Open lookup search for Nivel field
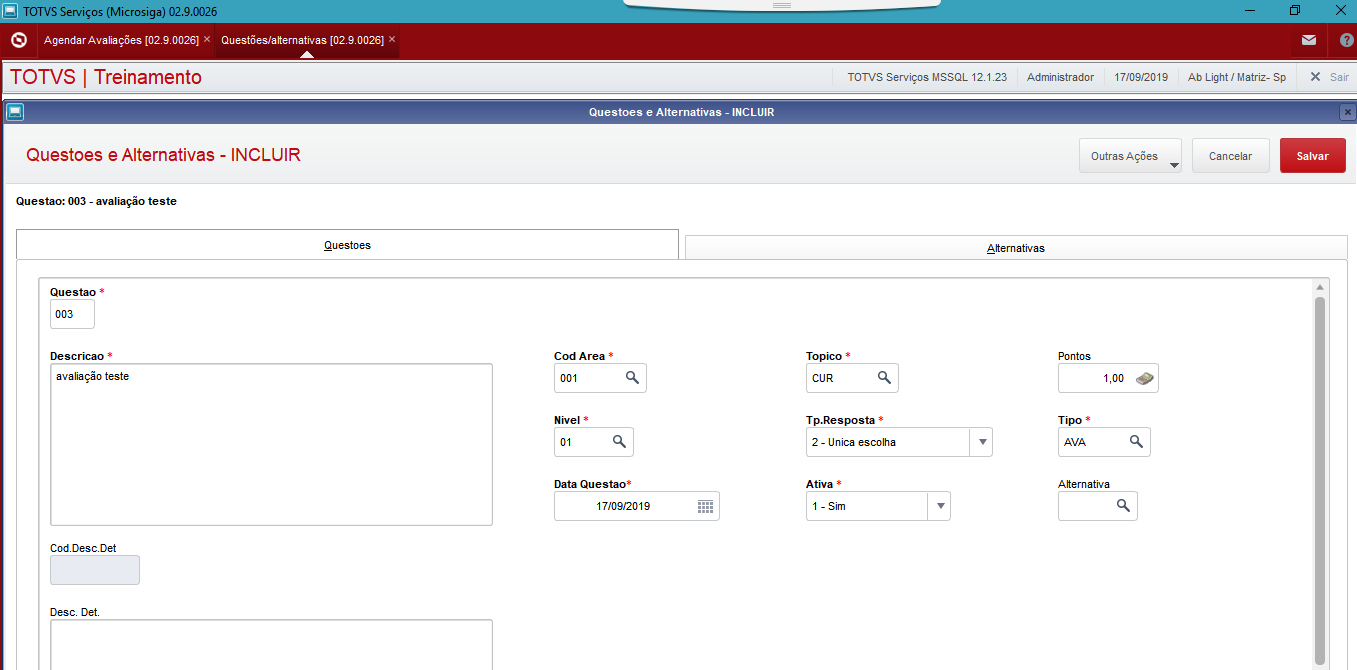1357x670 pixels. point(619,442)
